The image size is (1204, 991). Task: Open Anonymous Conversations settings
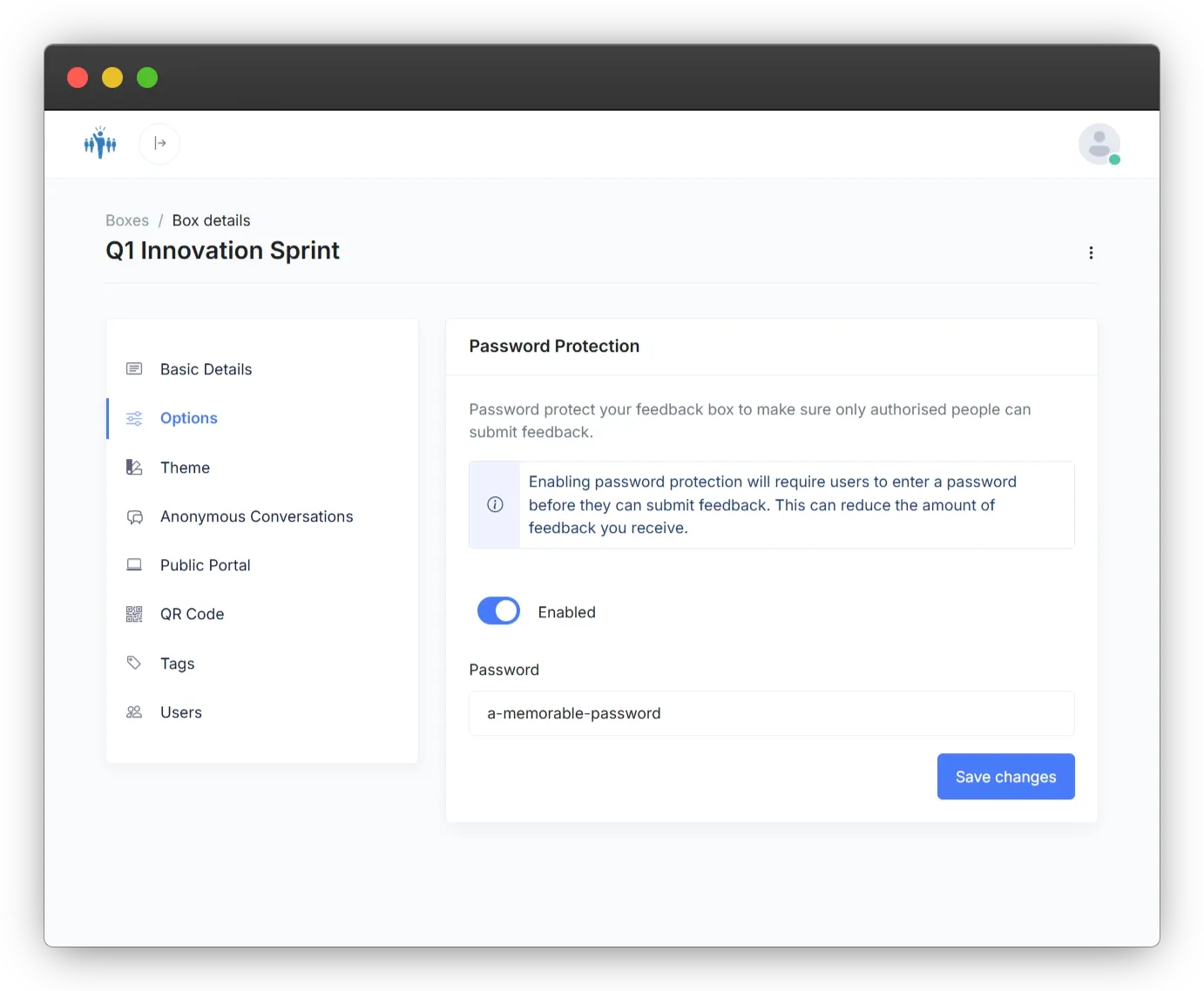tap(262, 516)
